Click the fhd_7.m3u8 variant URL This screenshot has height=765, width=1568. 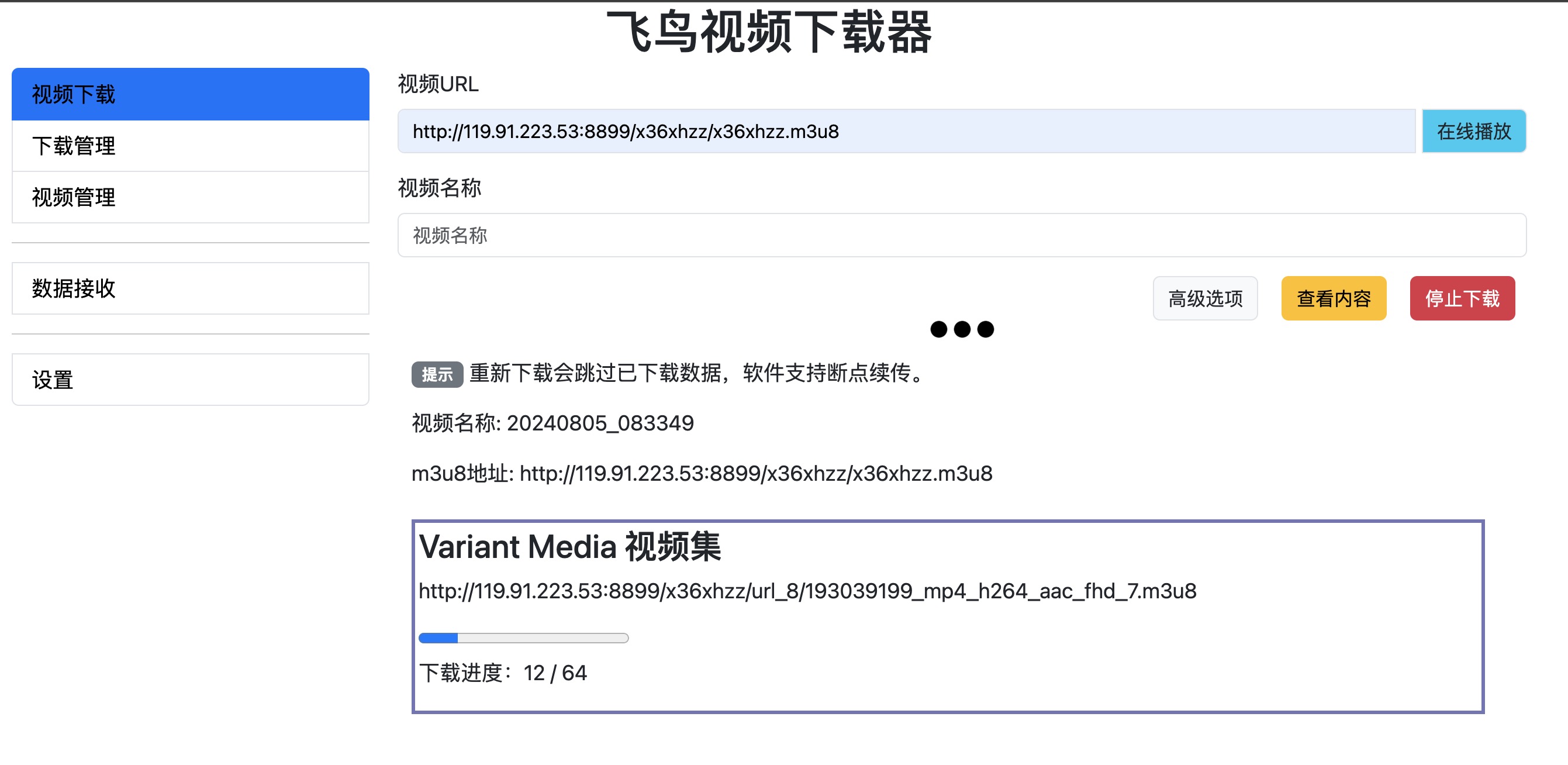[x=807, y=591]
